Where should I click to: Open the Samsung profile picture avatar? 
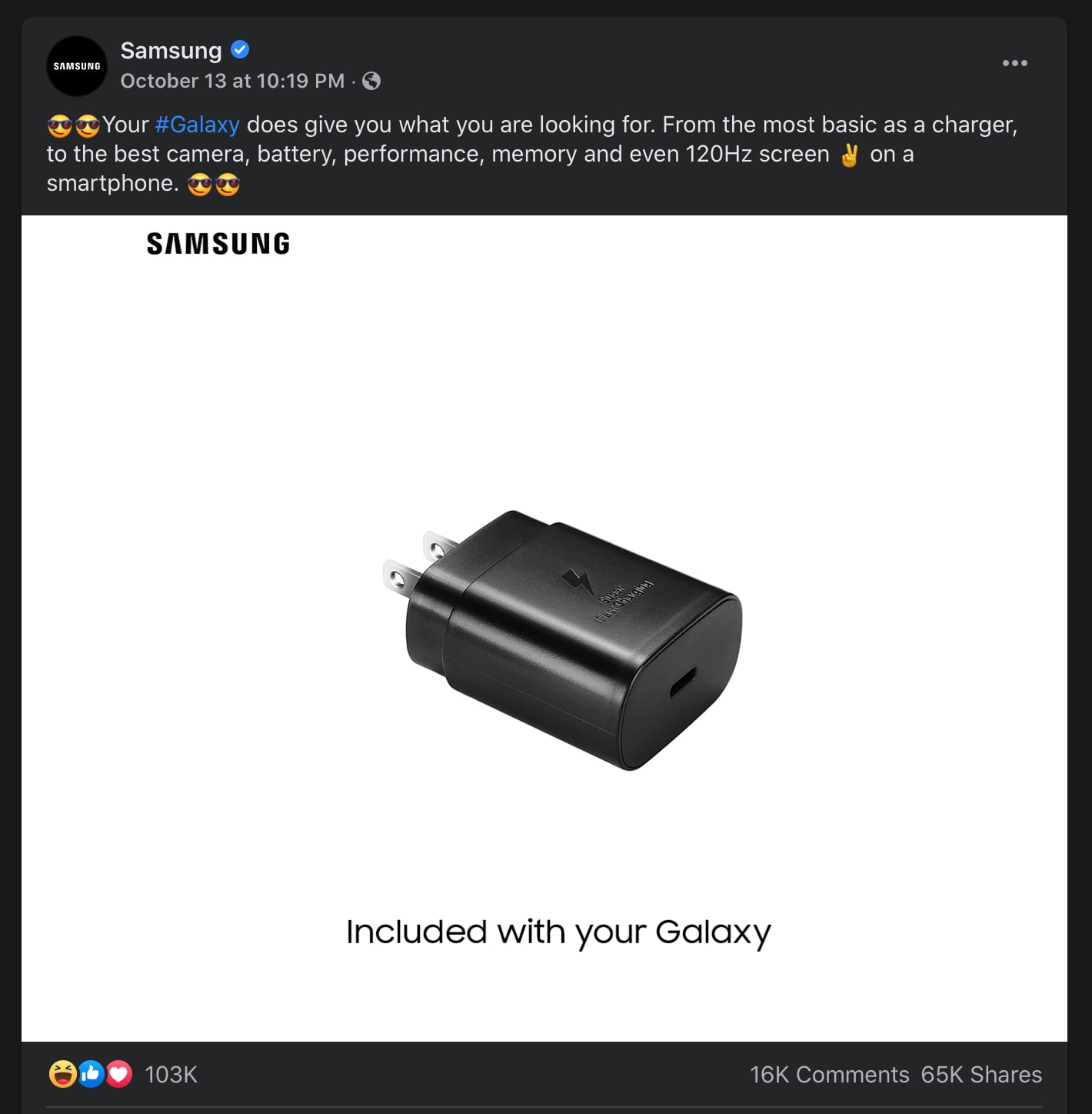pyautogui.click(x=77, y=66)
